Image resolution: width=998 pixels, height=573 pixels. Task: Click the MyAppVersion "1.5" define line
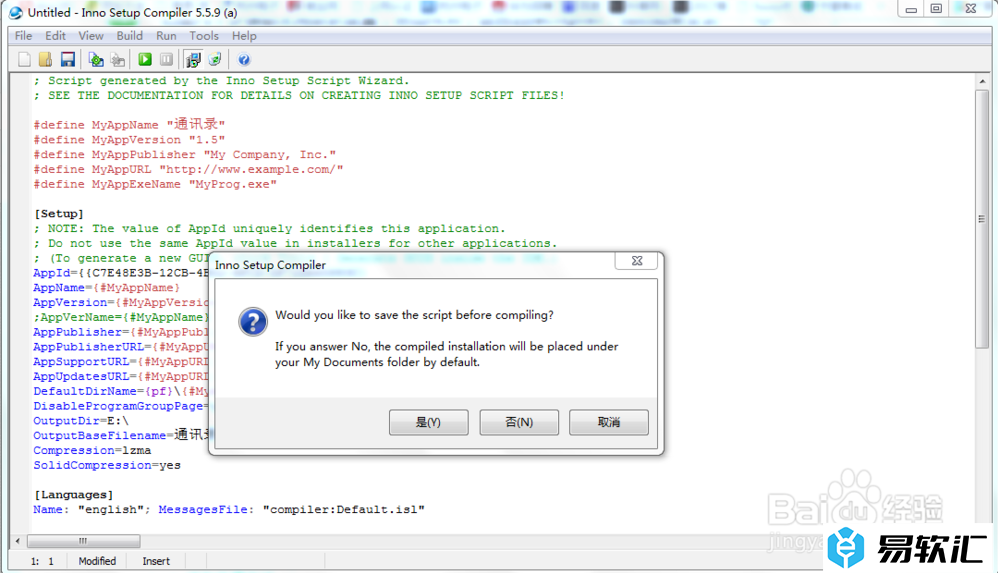click(x=129, y=139)
